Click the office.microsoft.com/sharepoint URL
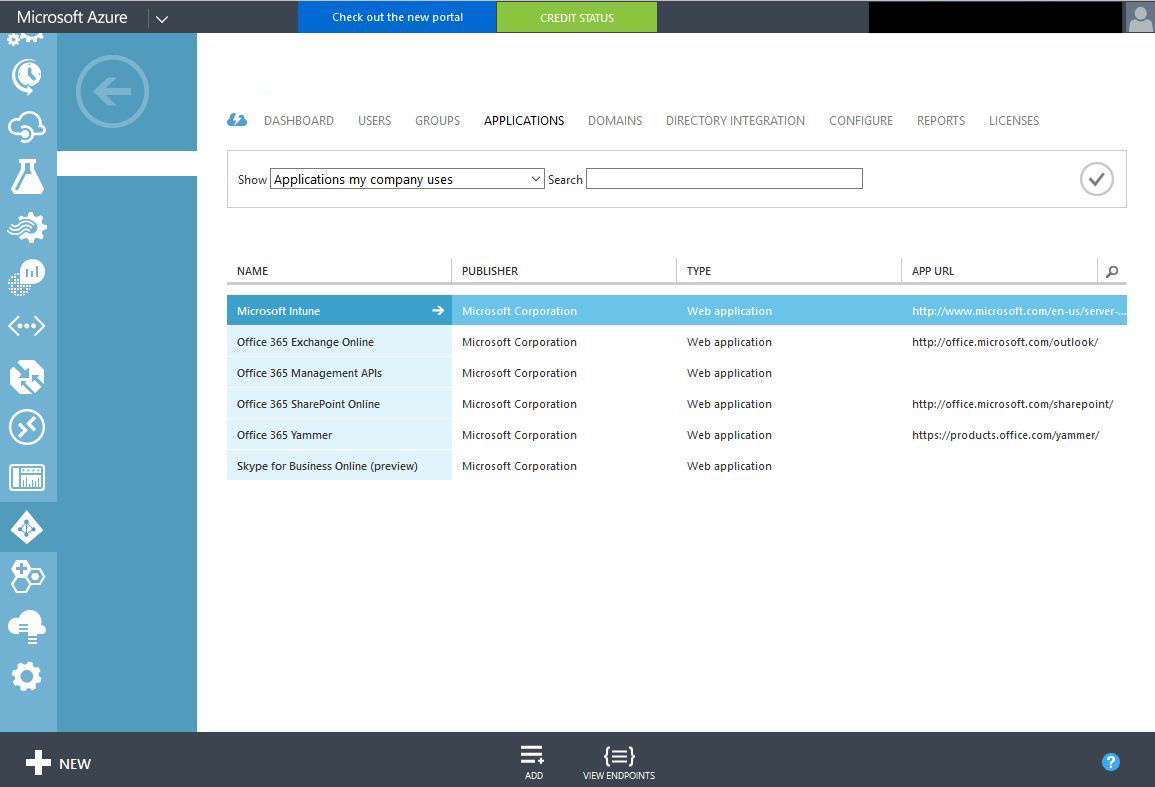This screenshot has height=787, width=1155. [x=1012, y=404]
